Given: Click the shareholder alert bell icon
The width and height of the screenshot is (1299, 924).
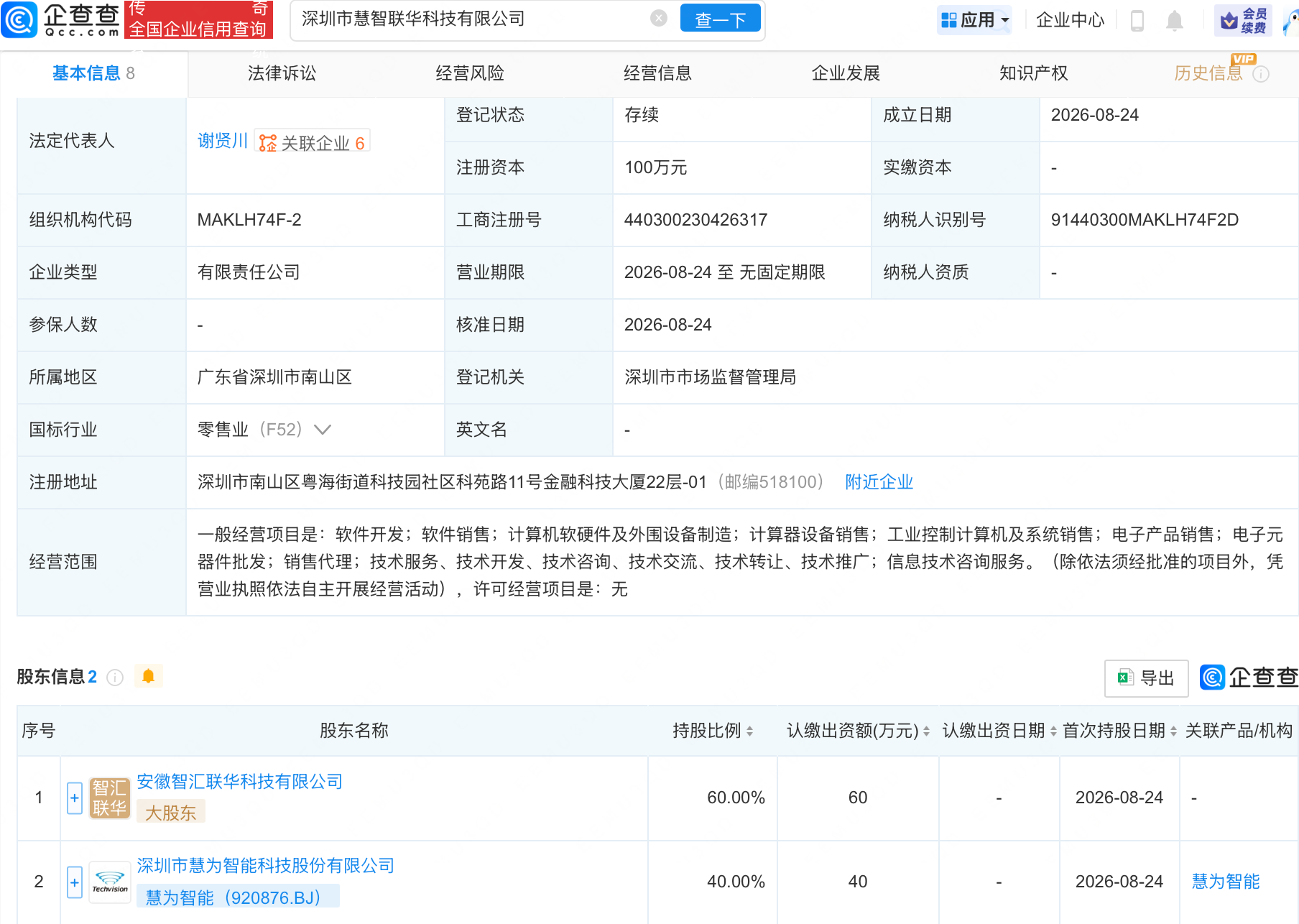Looking at the screenshot, I should 148,676.
